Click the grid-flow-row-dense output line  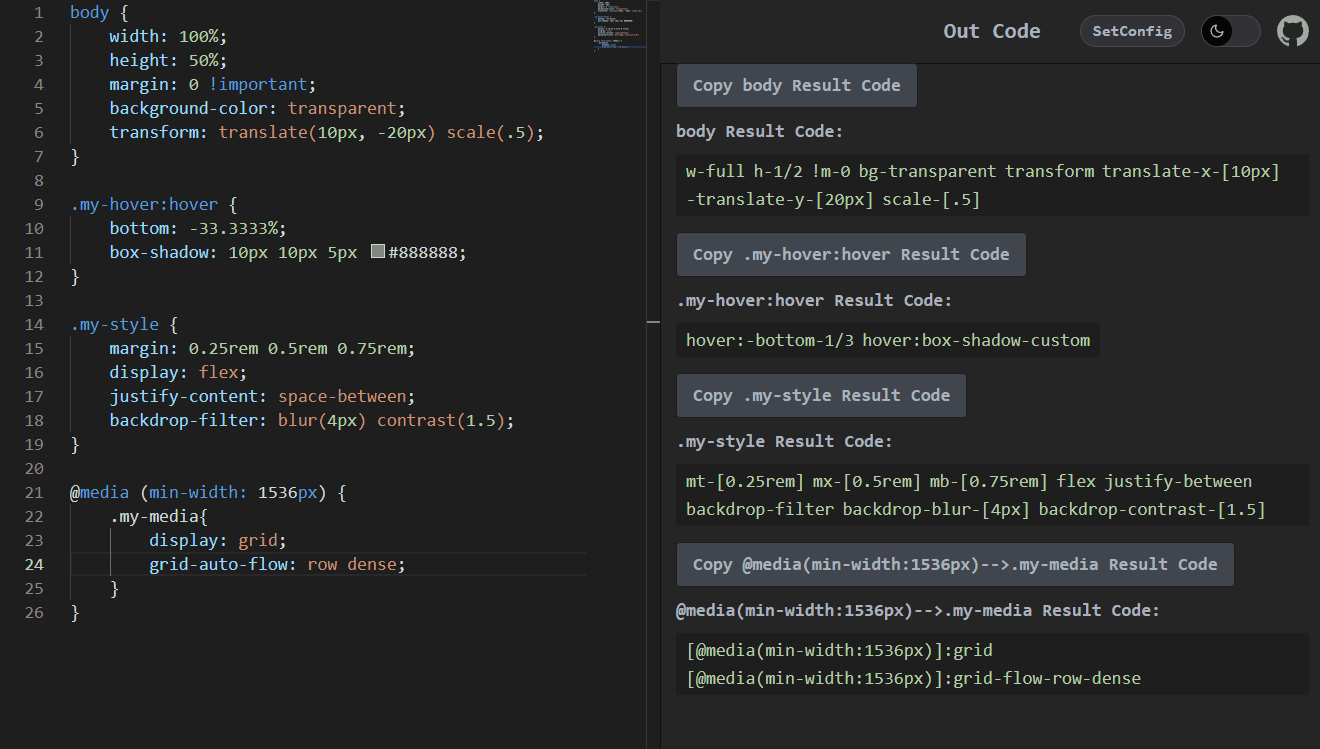click(913, 677)
